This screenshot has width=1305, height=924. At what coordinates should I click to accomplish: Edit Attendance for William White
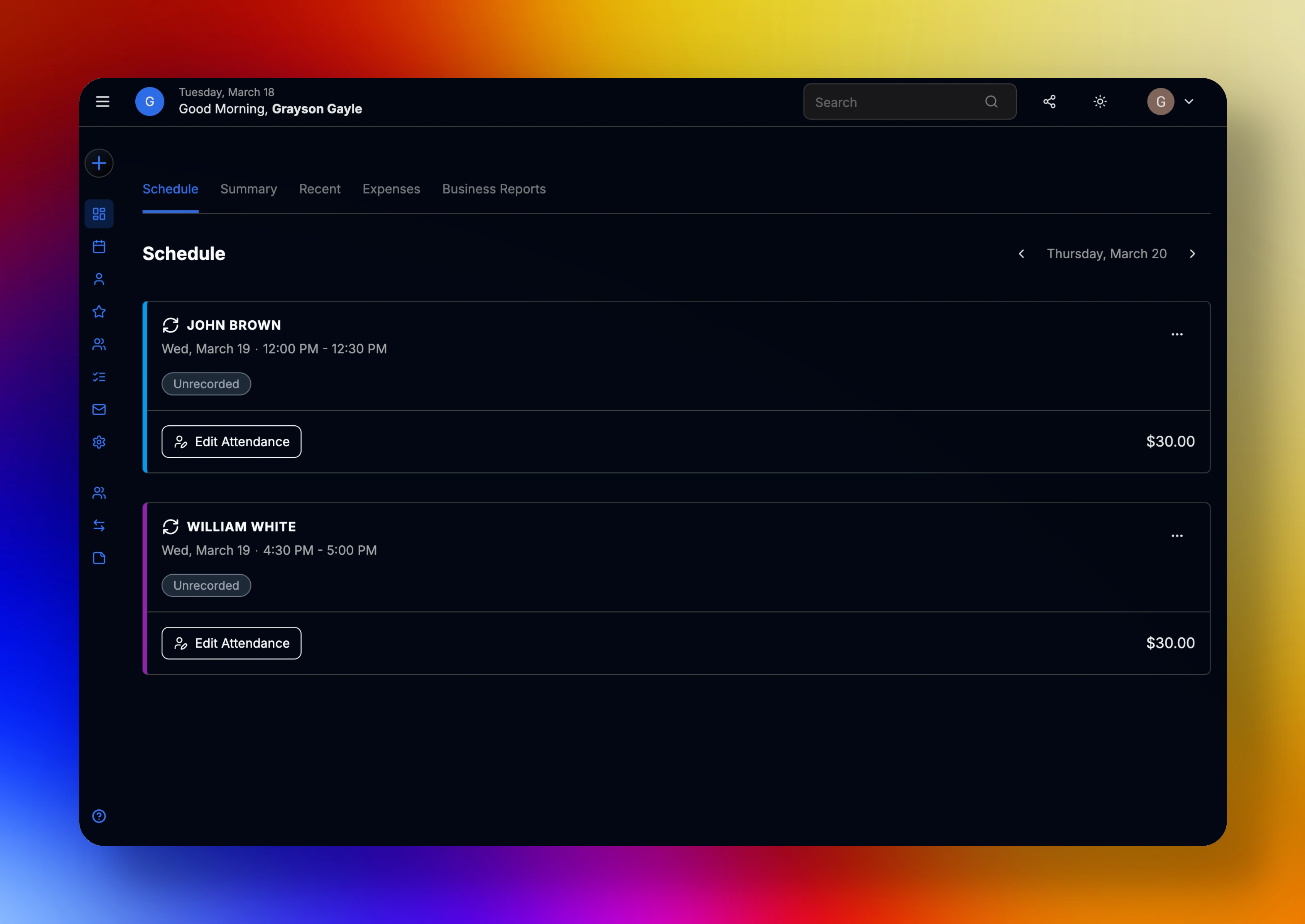(x=232, y=644)
